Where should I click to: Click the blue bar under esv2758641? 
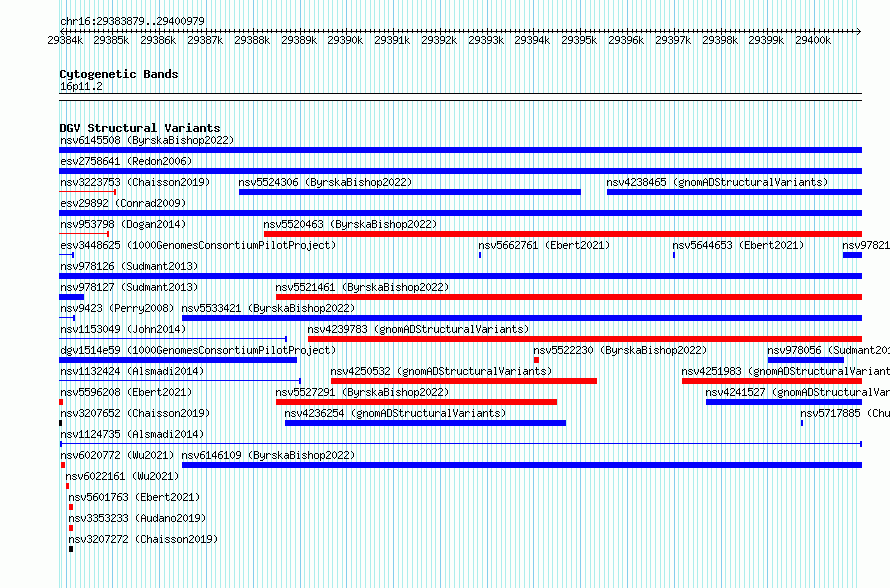(460, 171)
